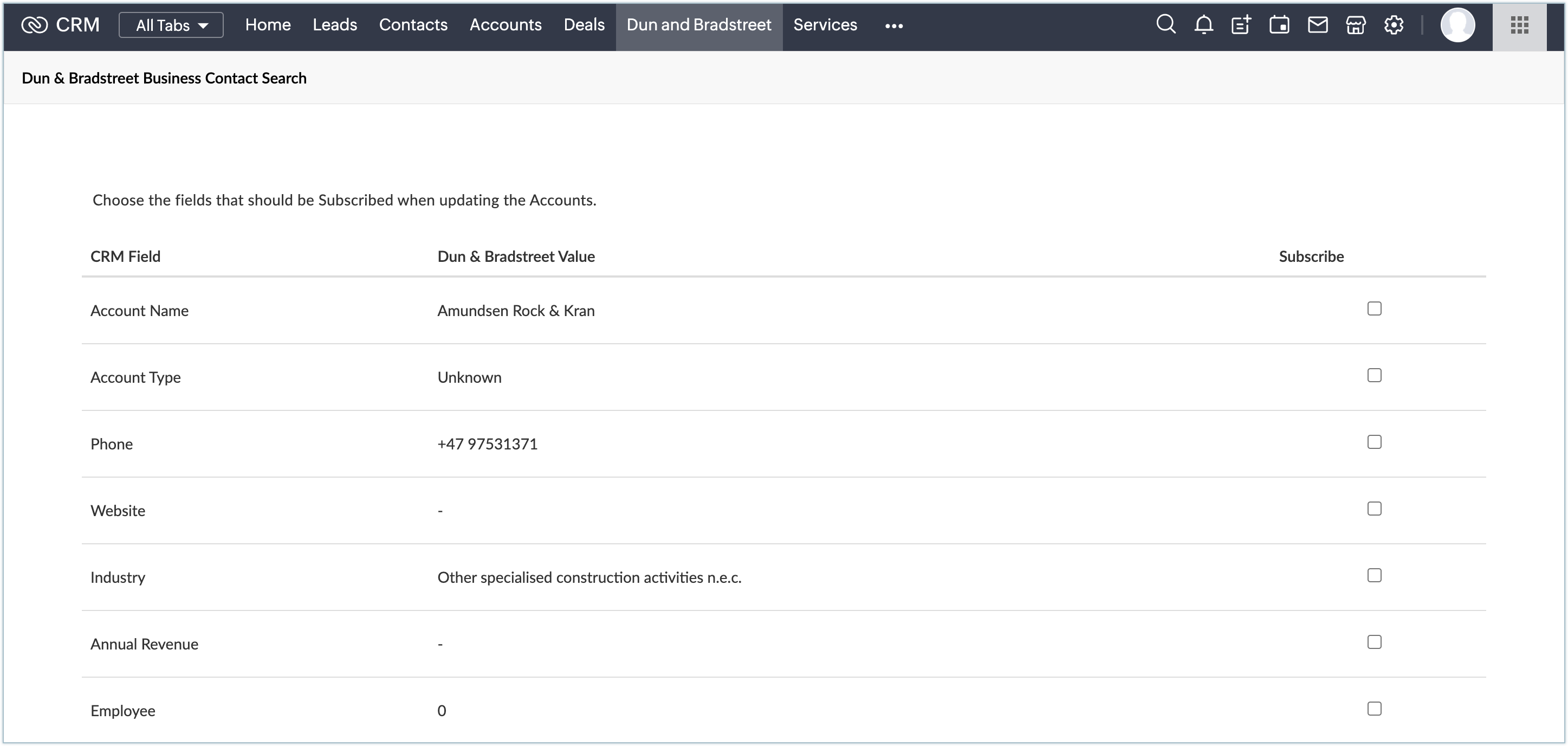Screen dimensions: 1568x746
Task: Click the user profile avatar
Action: [1457, 25]
